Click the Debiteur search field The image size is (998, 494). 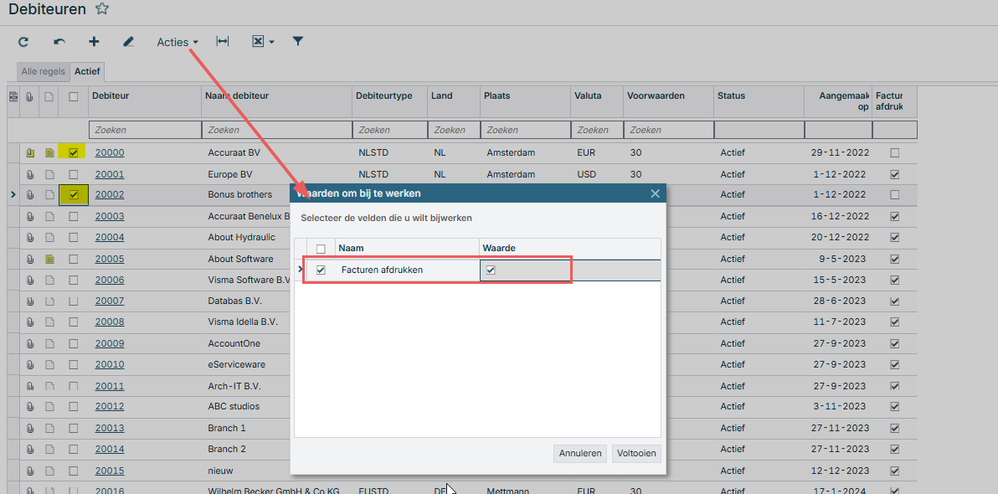(145, 130)
